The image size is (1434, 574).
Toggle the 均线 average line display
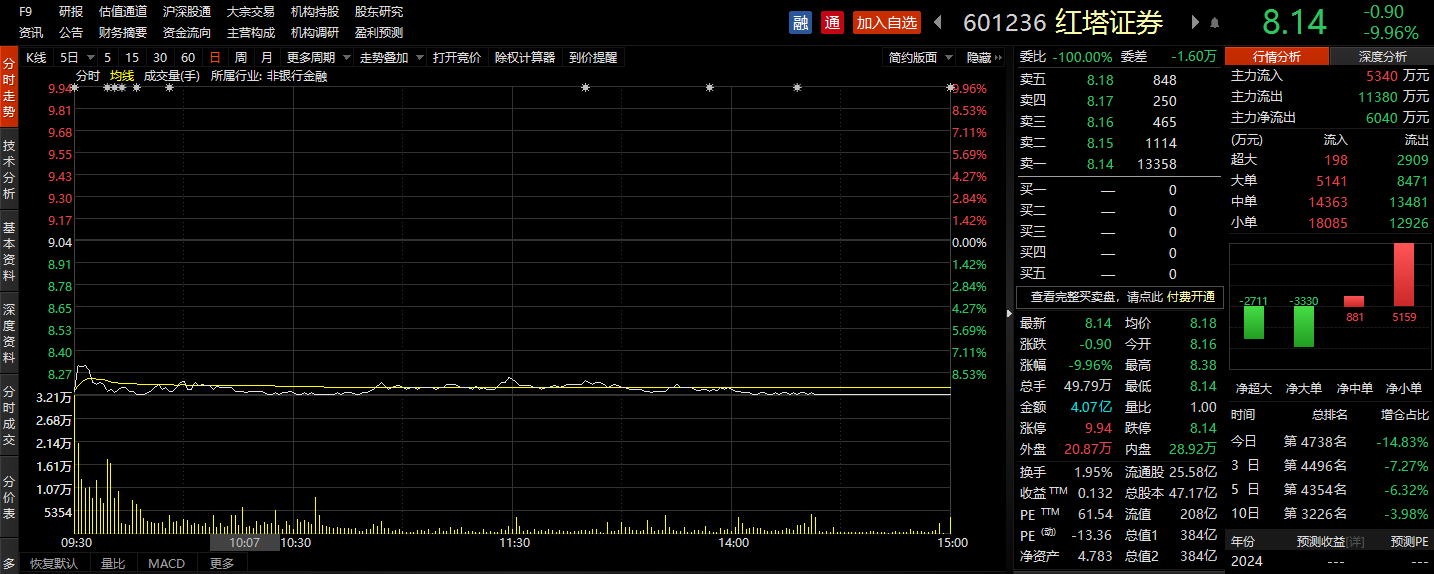[x=122, y=75]
